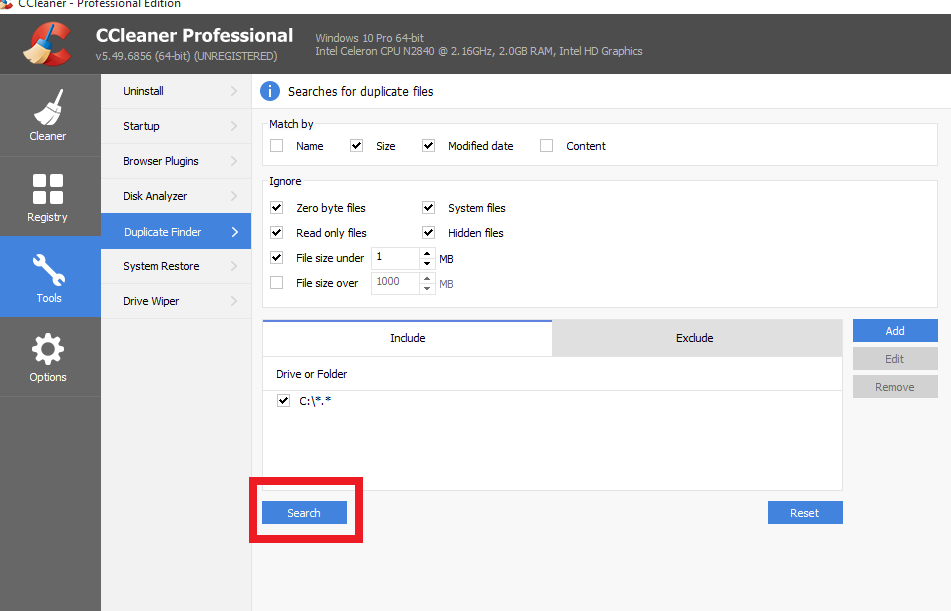Toggle System files checkbox
The height and width of the screenshot is (611, 951).
coord(429,208)
